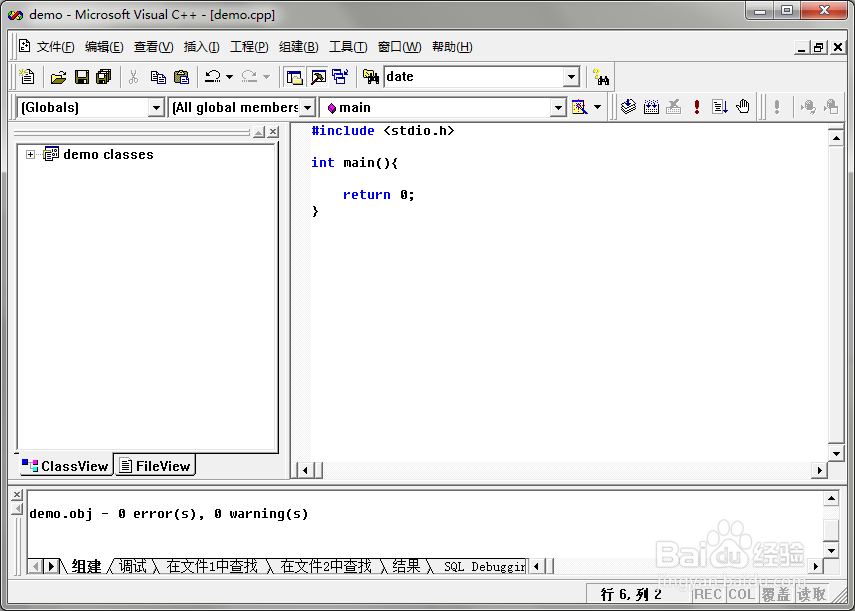This screenshot has height=611, width=855.
Task: Close the workspace panel with its X
Action: coord(273,131)
